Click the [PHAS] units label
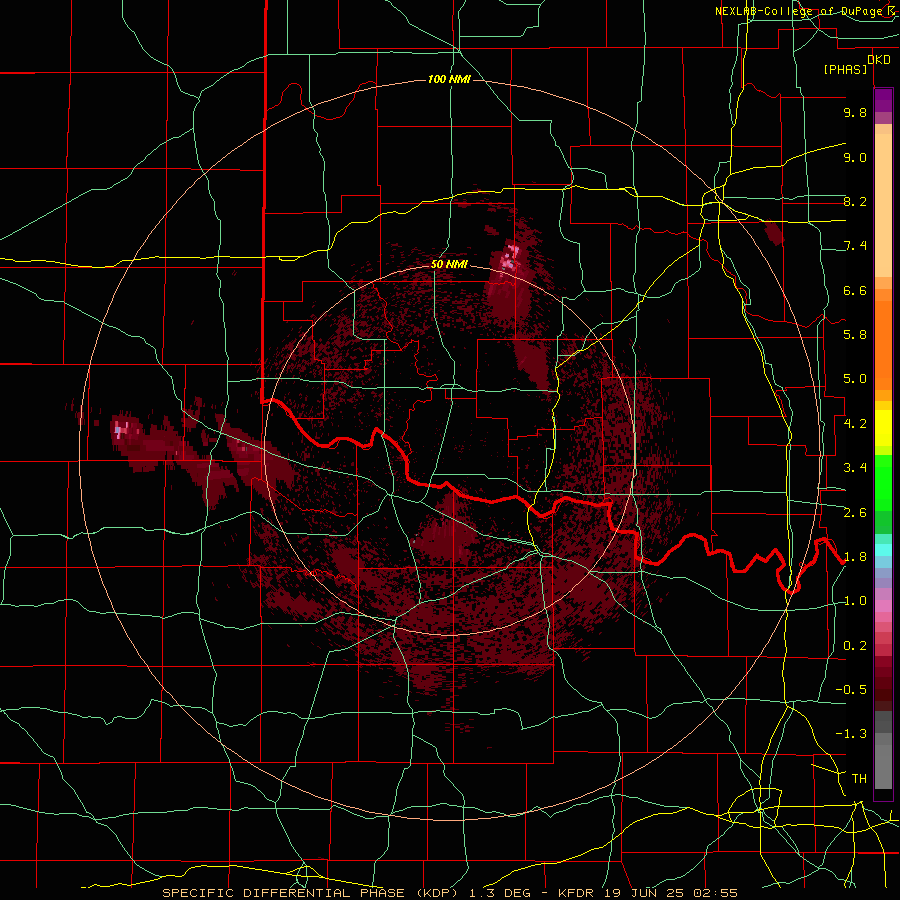 (845, 69)
